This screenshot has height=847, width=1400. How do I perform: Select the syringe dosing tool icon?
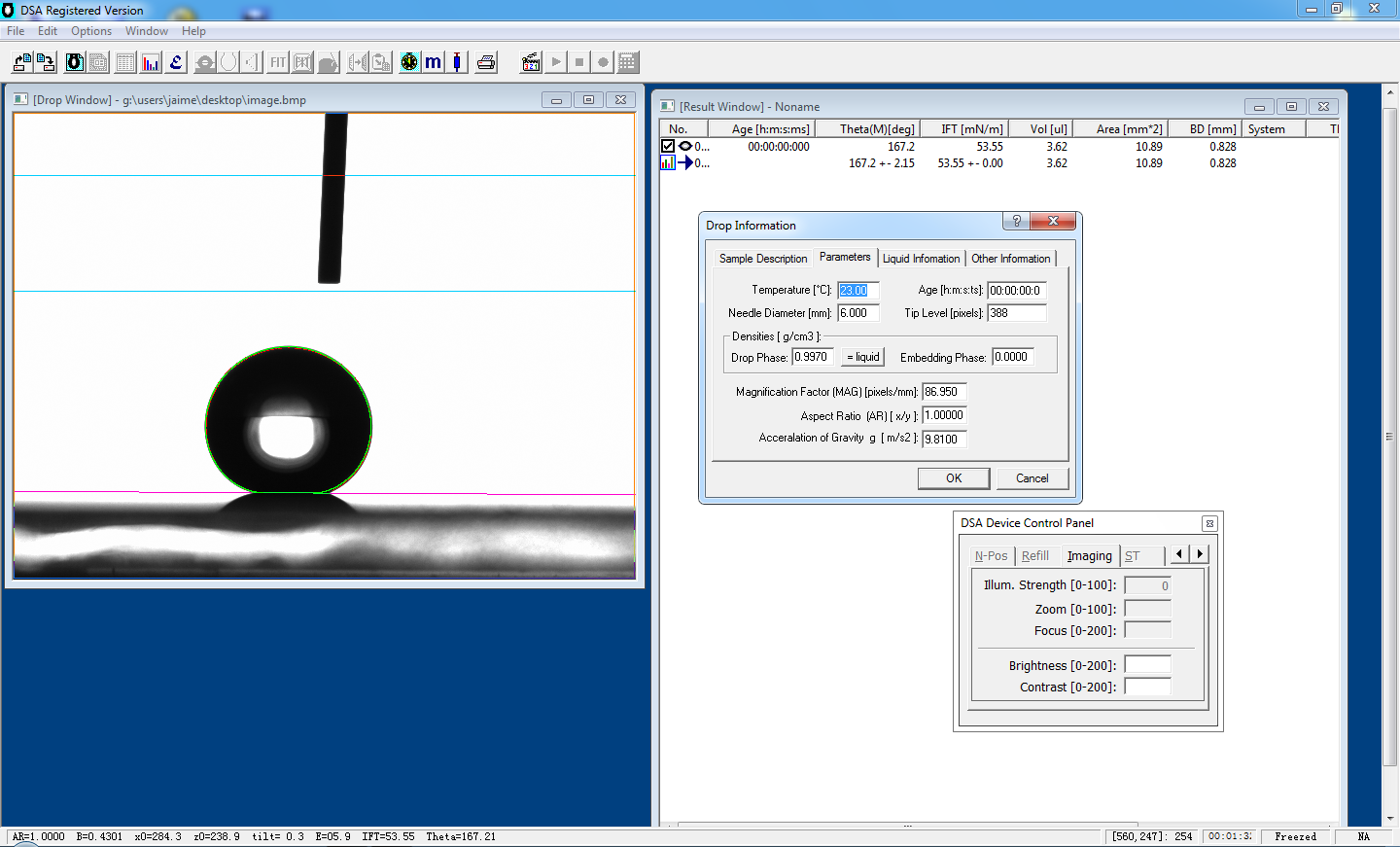pos(457,61)
